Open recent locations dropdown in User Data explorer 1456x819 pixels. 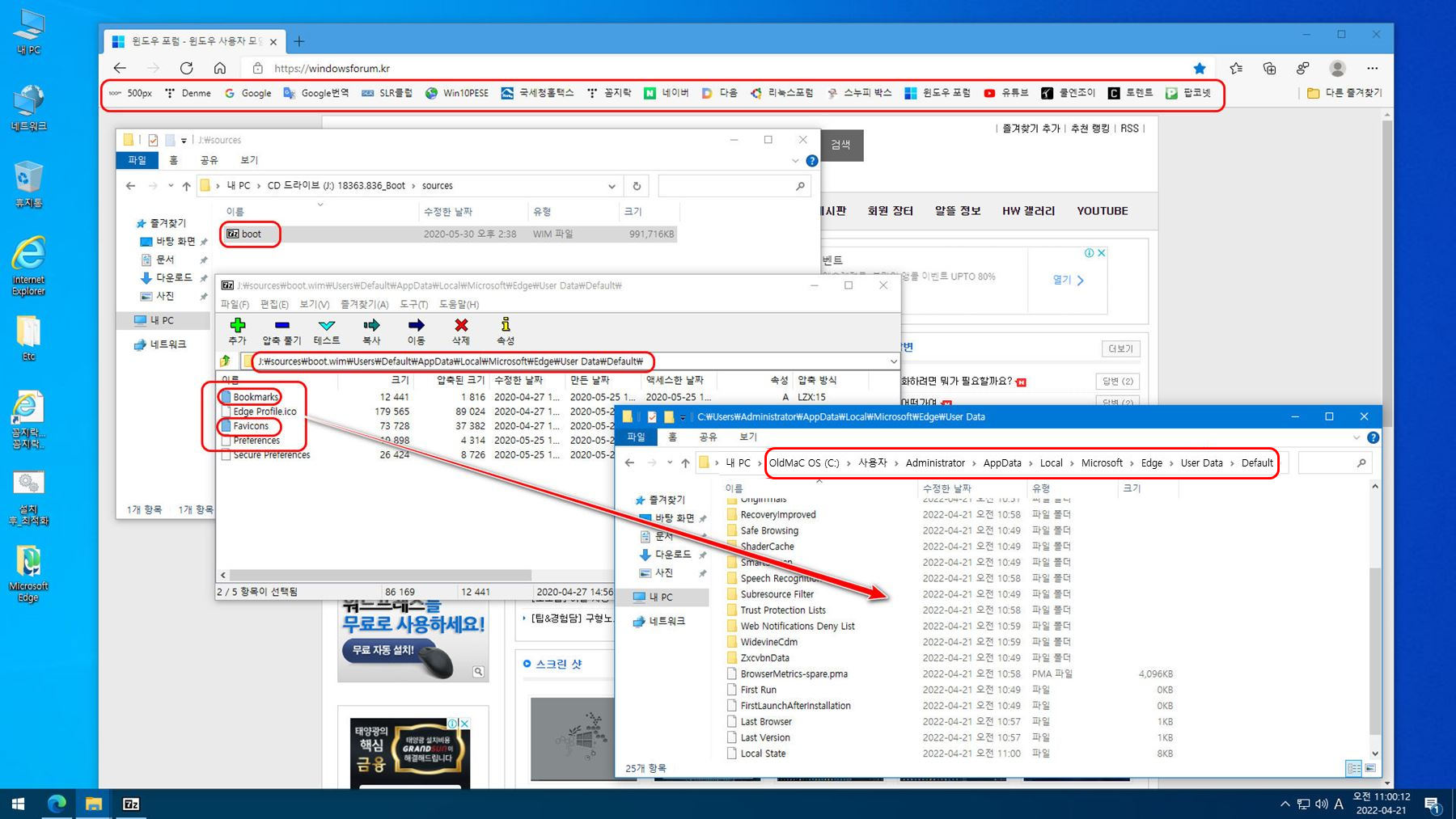669,463
